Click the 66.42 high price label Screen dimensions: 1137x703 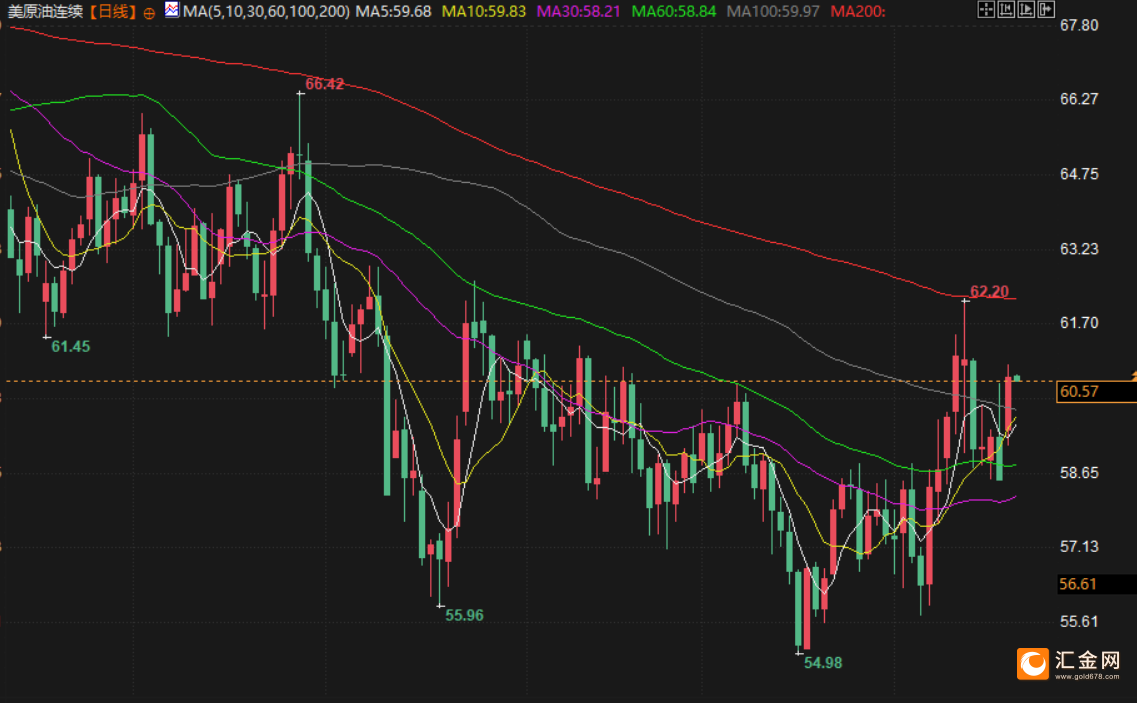point(324,84)
